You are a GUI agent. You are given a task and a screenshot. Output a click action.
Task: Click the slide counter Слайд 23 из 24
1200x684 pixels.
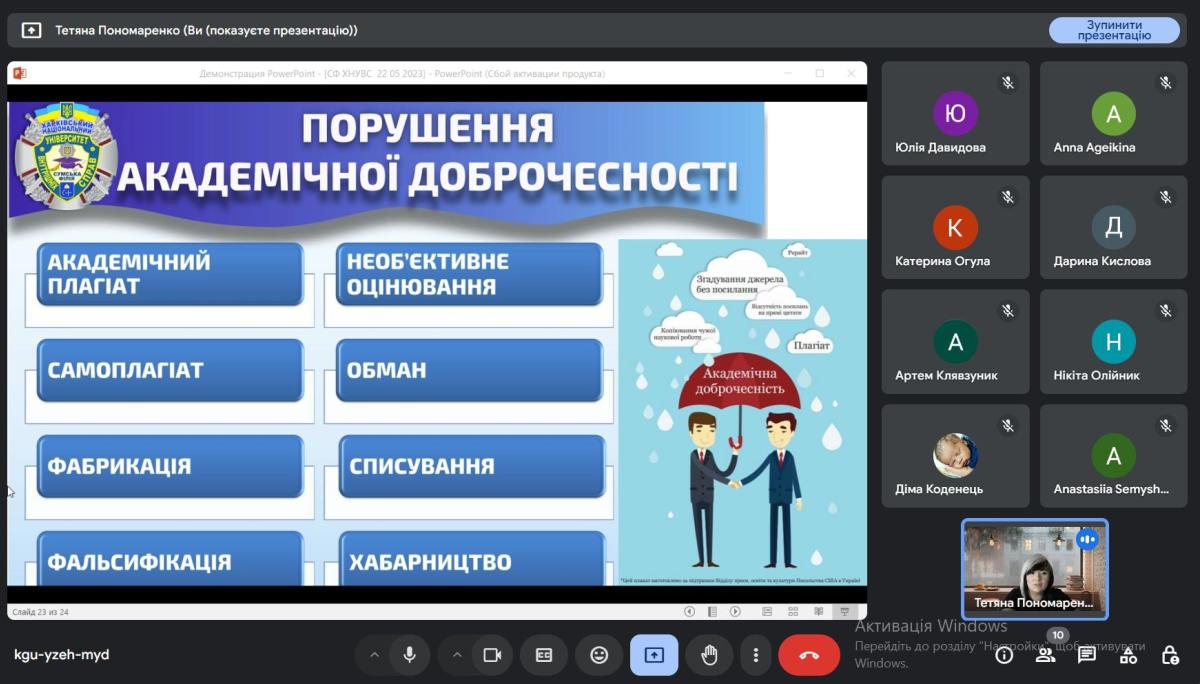pyautogui.click(x=40, y=612)
